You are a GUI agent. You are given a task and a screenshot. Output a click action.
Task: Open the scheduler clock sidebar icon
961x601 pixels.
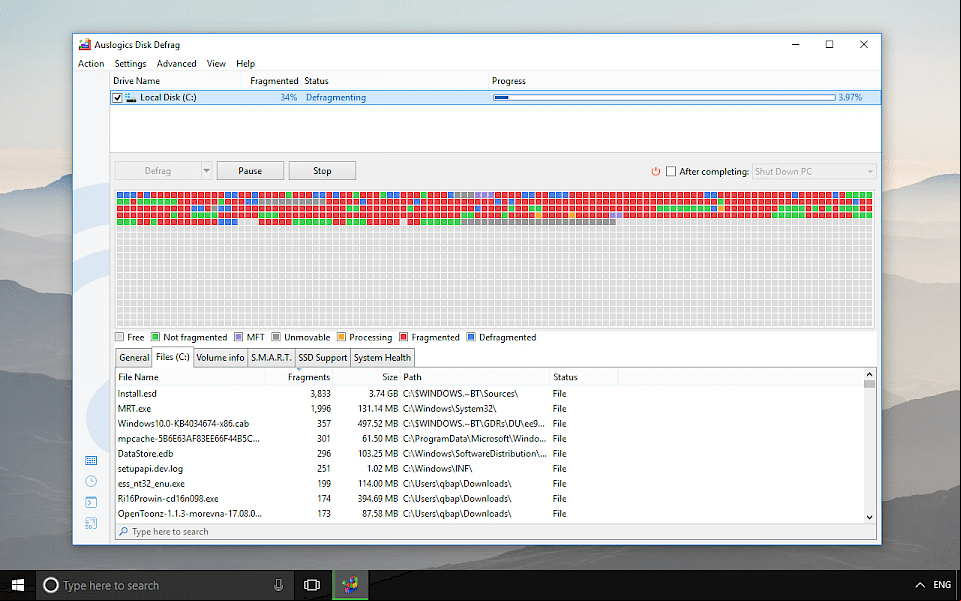91,481
